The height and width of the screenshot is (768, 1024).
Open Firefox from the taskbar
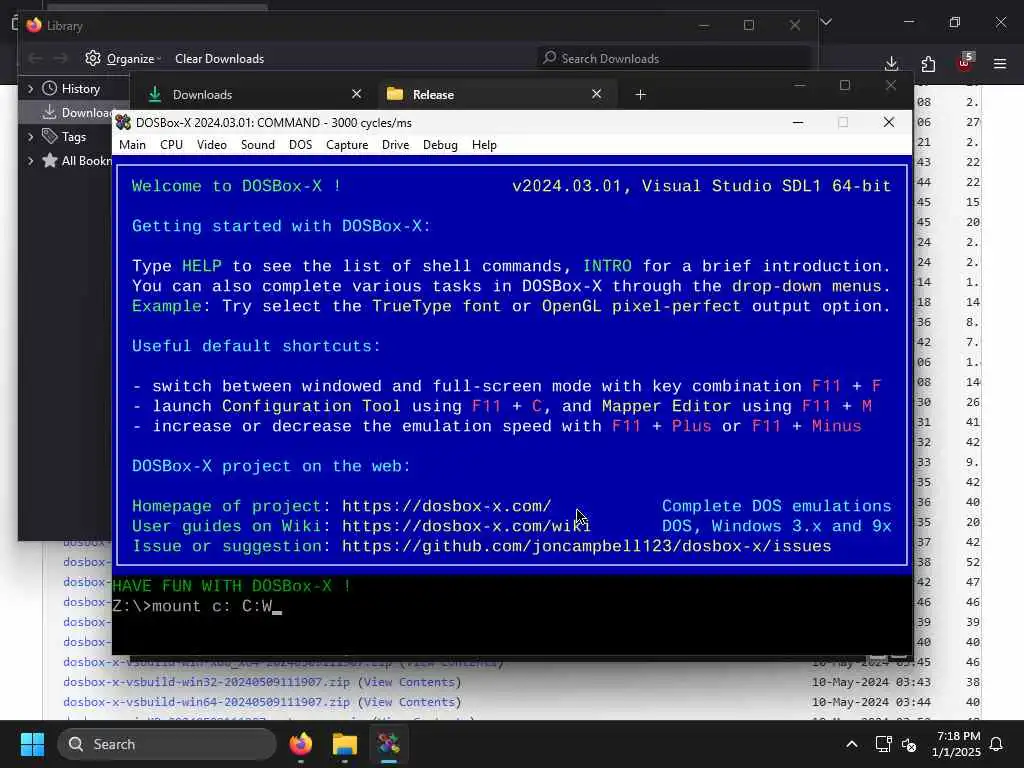300,744
